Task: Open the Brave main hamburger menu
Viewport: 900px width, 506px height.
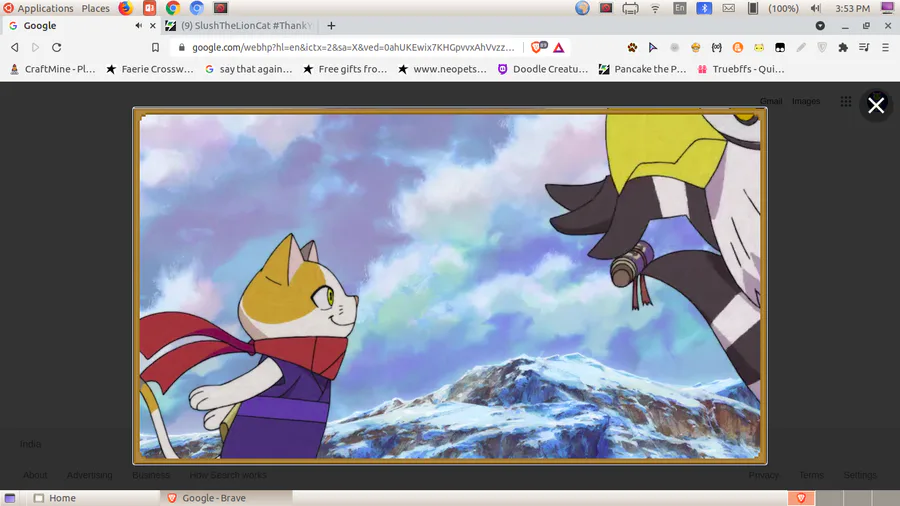Action: (886, 48)
